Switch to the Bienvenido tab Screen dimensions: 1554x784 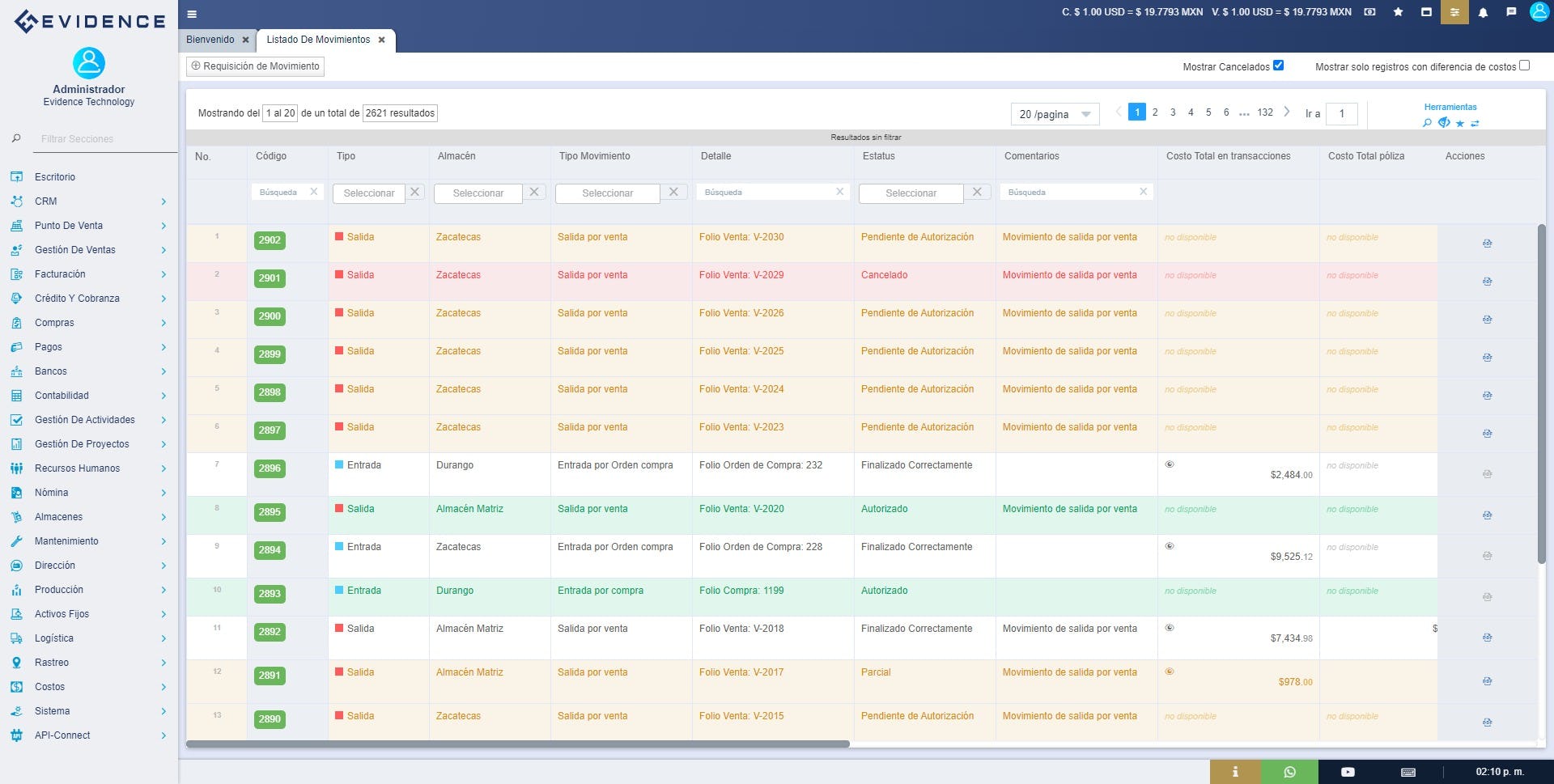pos(210,39)
